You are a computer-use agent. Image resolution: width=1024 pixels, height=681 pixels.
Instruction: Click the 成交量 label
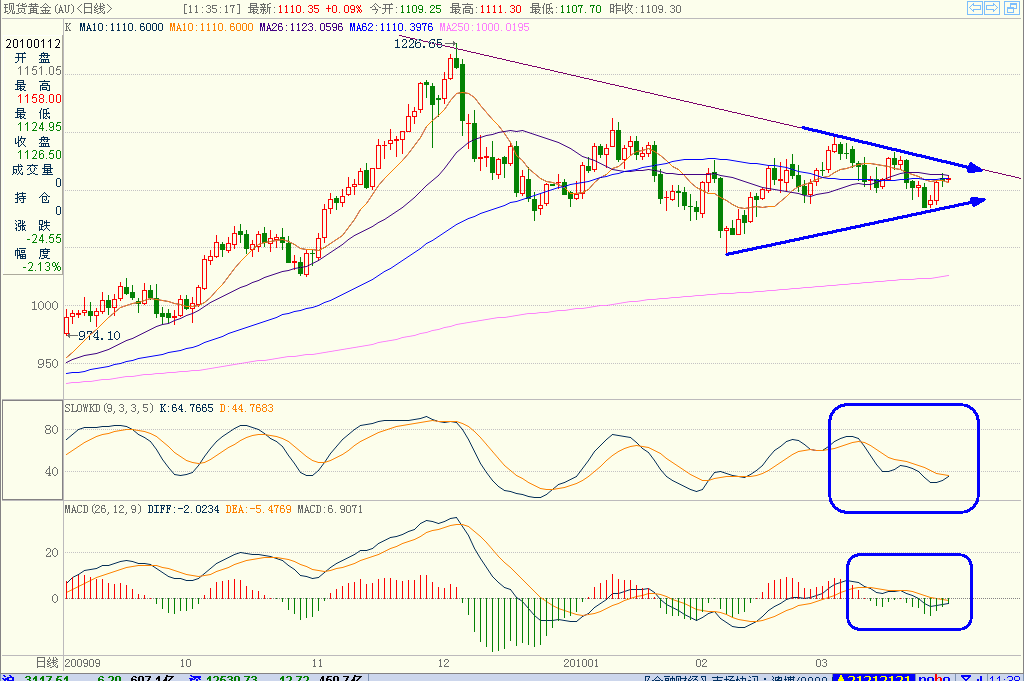point(33,170)
